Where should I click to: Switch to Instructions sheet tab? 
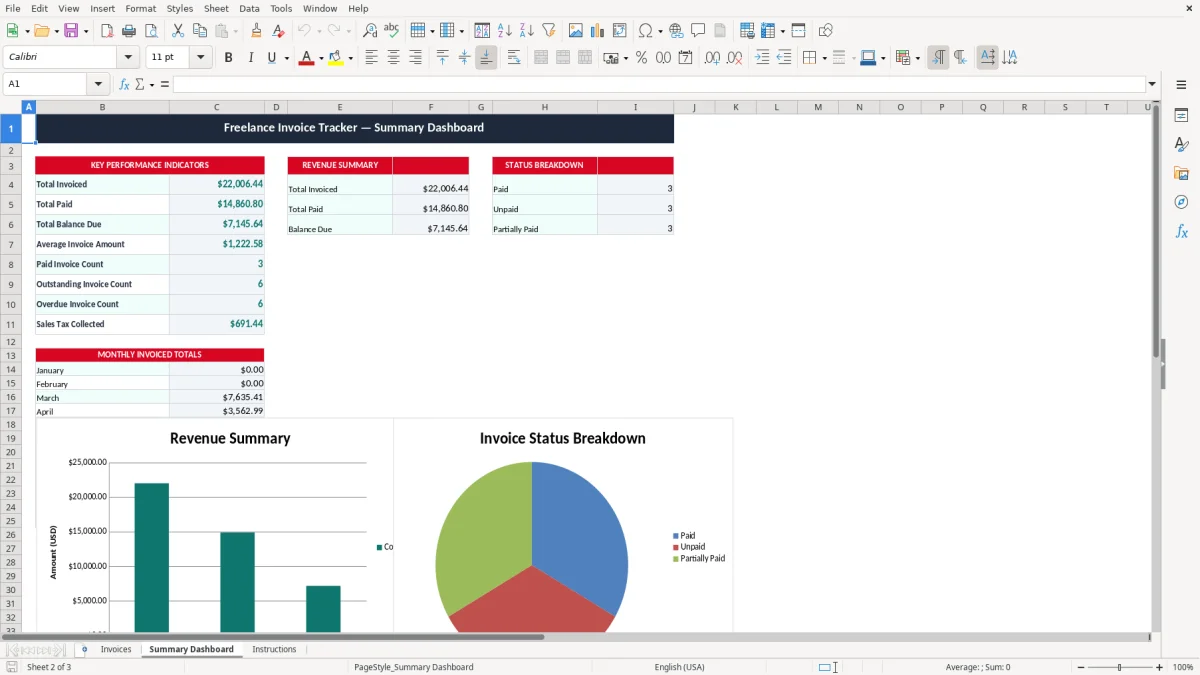pyautogui.click(x=274, y=649)
